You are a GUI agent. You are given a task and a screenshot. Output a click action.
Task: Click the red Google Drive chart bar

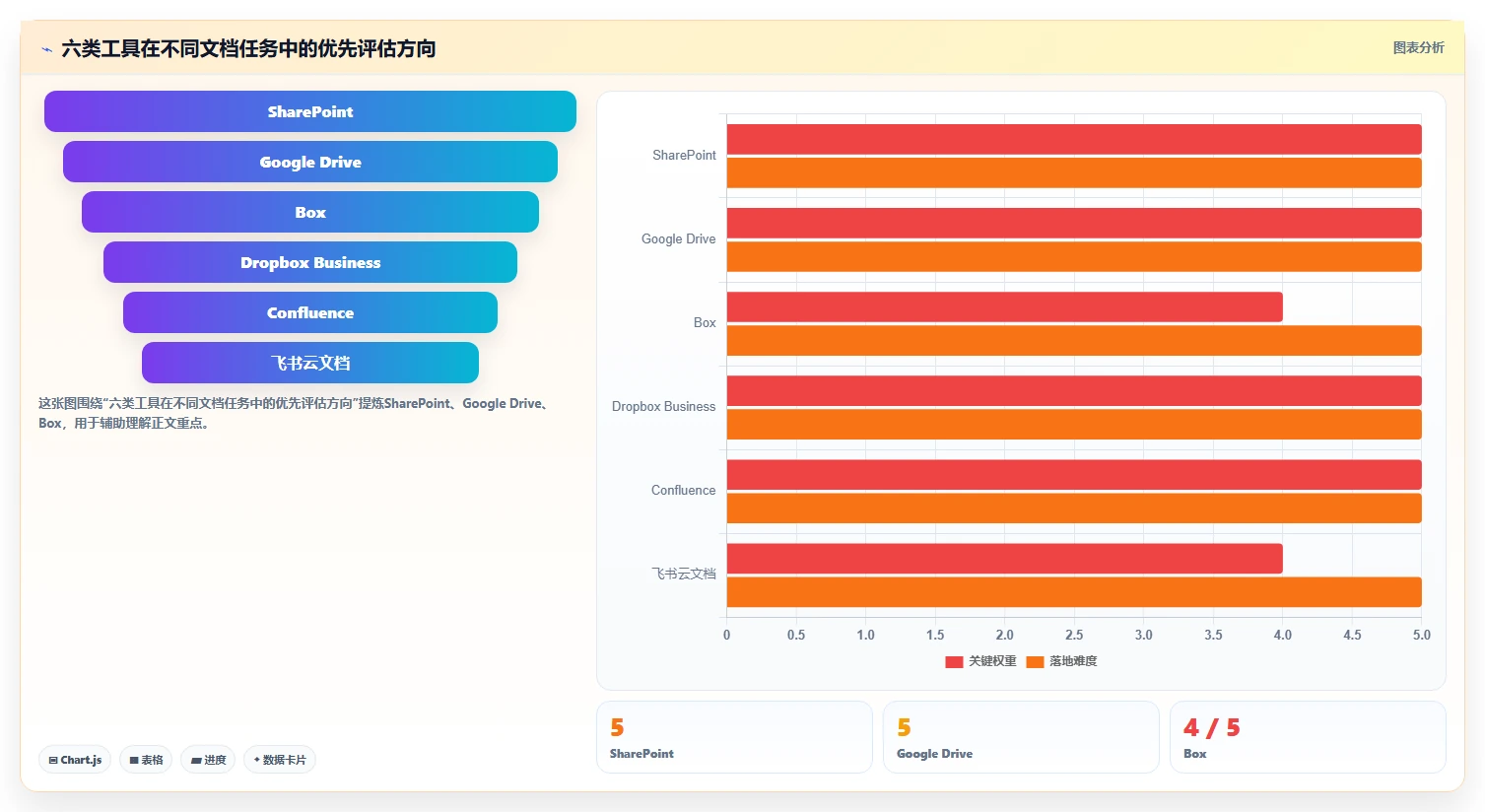pyautogui.click(x=1074, y=223)
